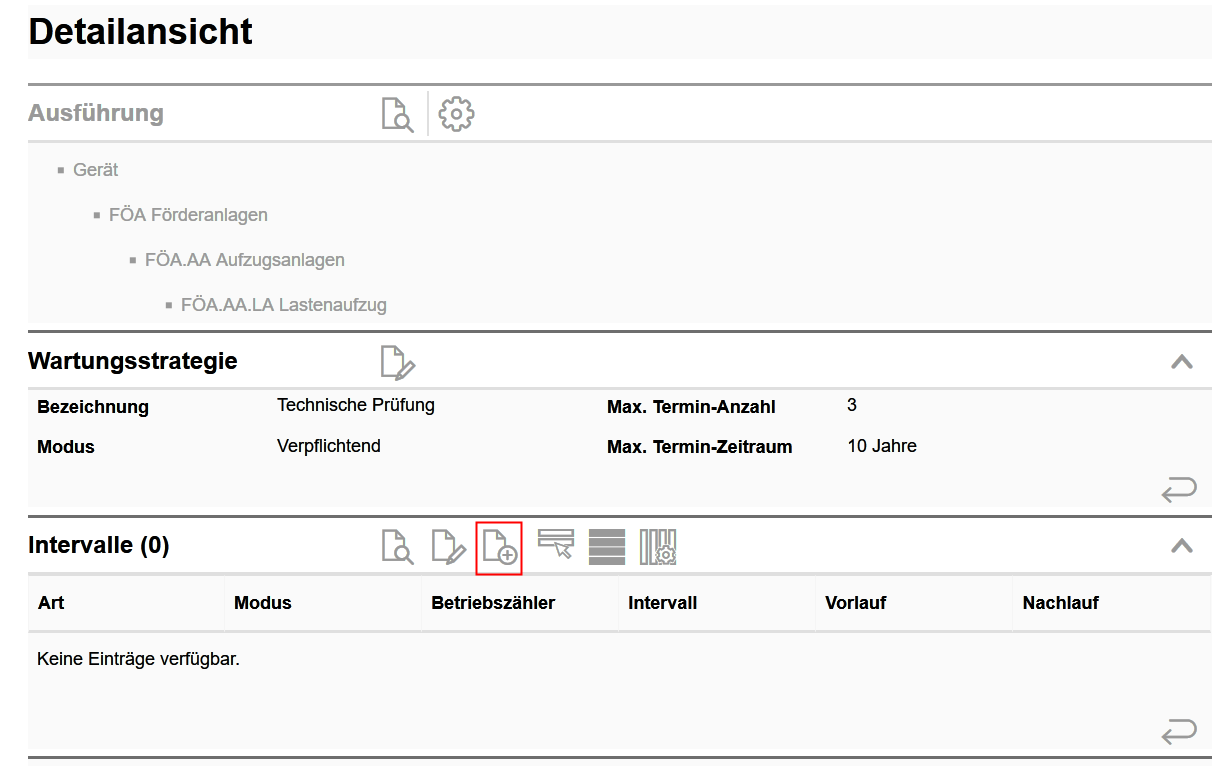Click the row selection cursor icon
This screenshot has height=766, width=1216.
555,545
